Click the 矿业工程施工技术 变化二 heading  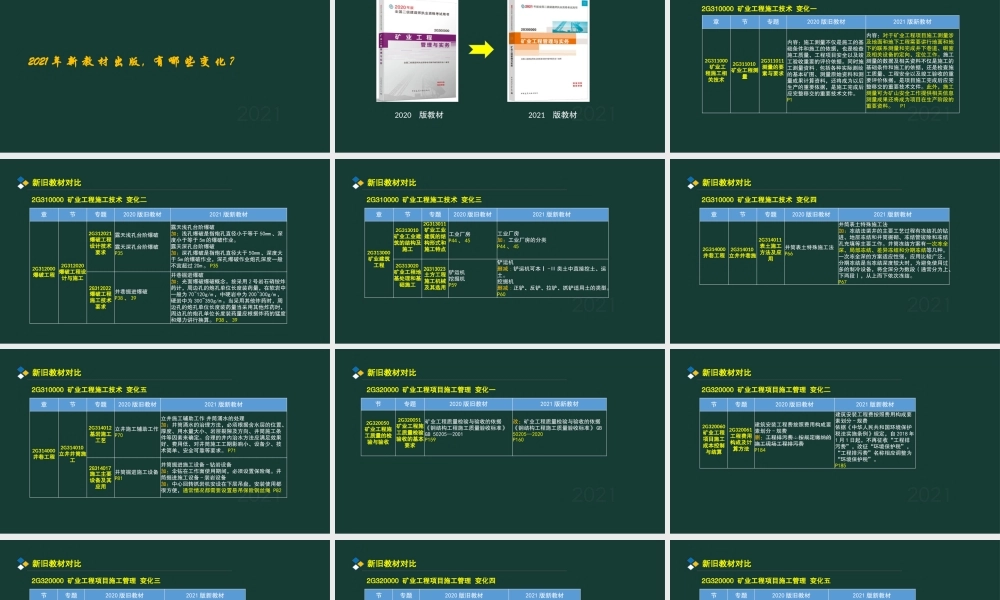pos(89,200)
